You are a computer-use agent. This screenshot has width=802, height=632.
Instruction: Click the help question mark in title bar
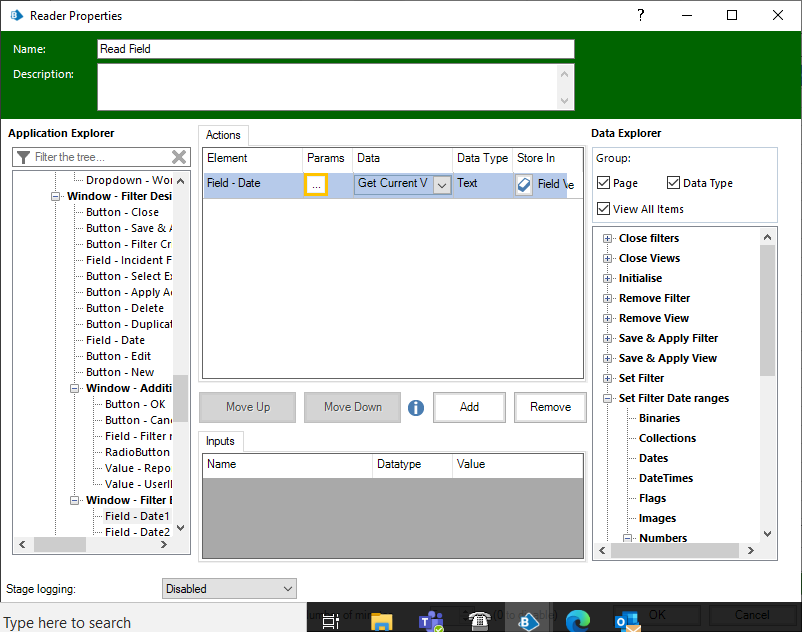point(641,15)
